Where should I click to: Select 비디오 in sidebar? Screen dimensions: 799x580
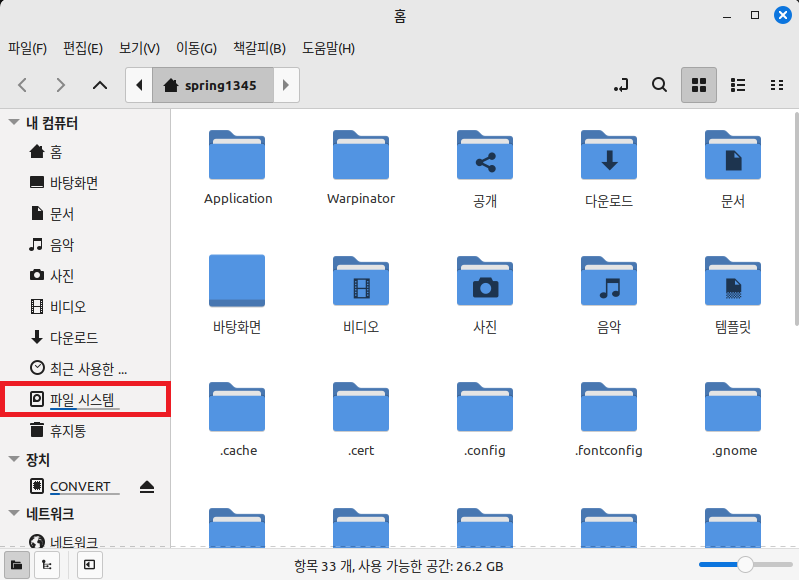(85, 307)
